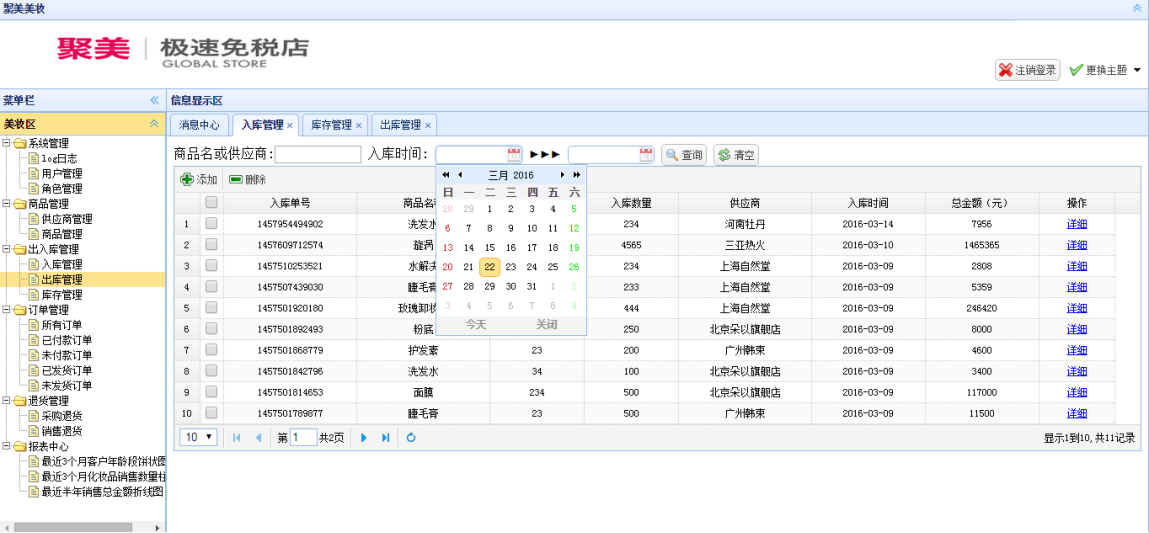
Task: Click the 查询 search button
Action: click(684, 155)
